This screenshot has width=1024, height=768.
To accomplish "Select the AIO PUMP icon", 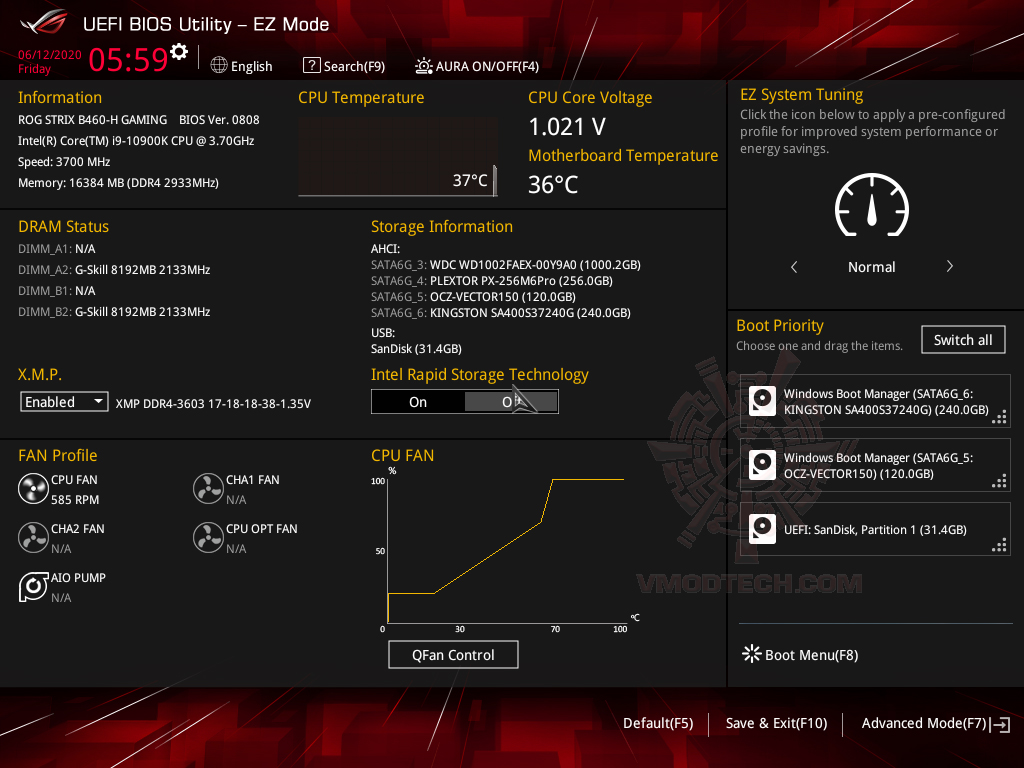I will 33,586.
